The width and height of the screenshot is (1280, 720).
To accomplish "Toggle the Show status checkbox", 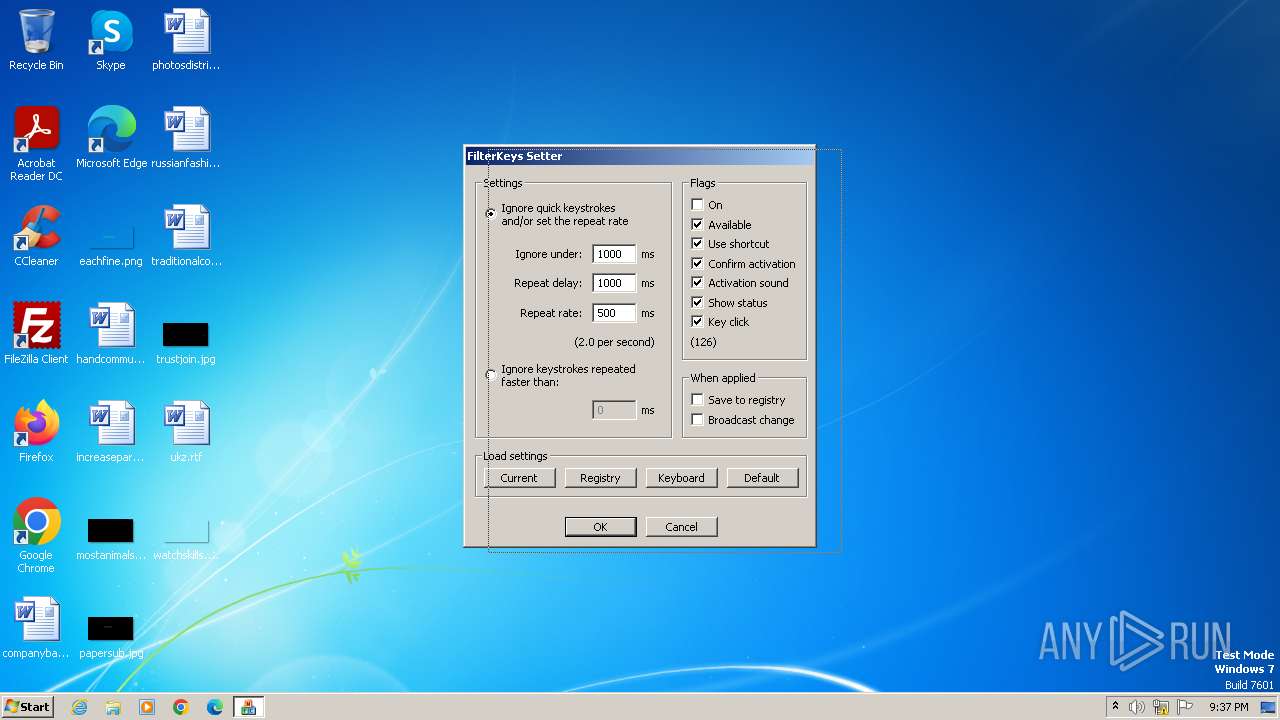I will (x=698, y=302).
